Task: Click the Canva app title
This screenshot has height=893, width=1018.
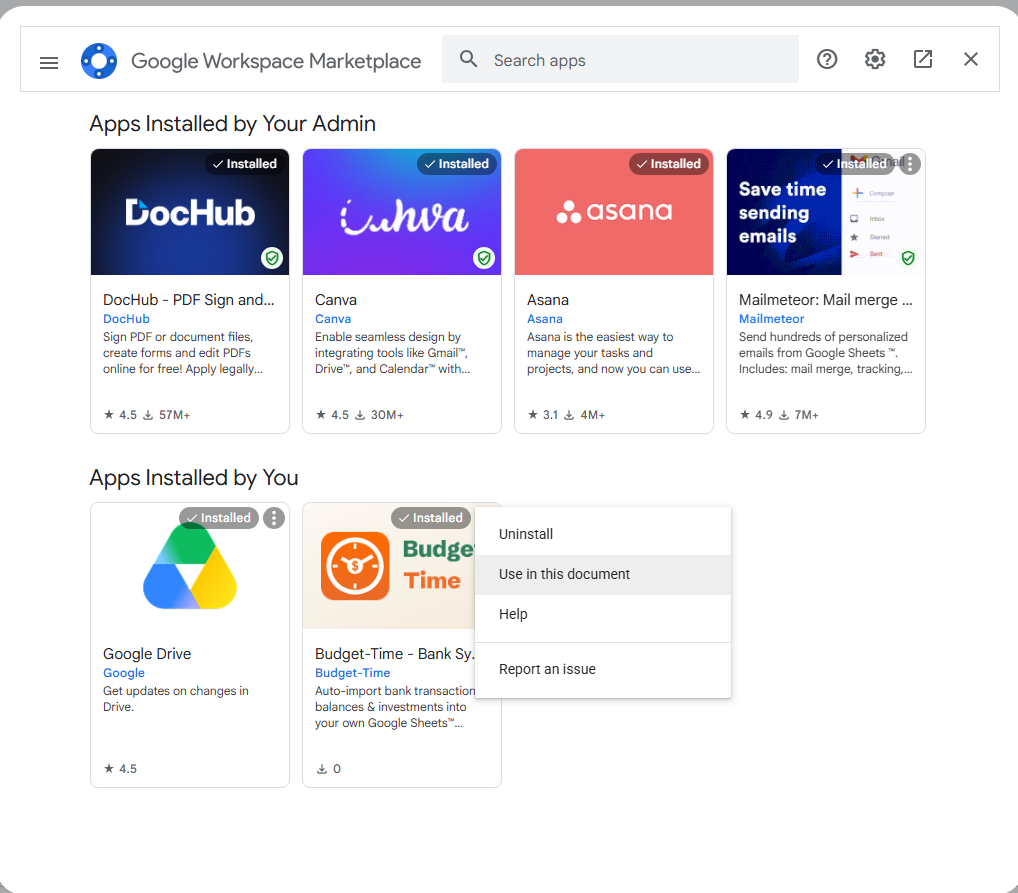Action: pyautogui.click(x=336, y=299)
